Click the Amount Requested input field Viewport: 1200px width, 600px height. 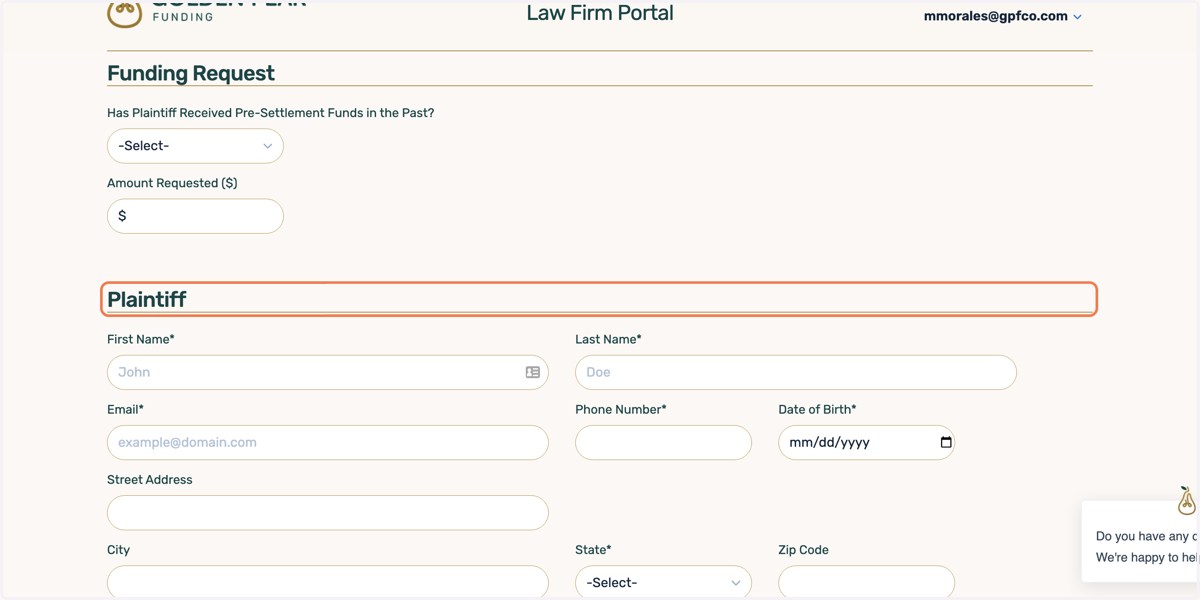(195, 216)
